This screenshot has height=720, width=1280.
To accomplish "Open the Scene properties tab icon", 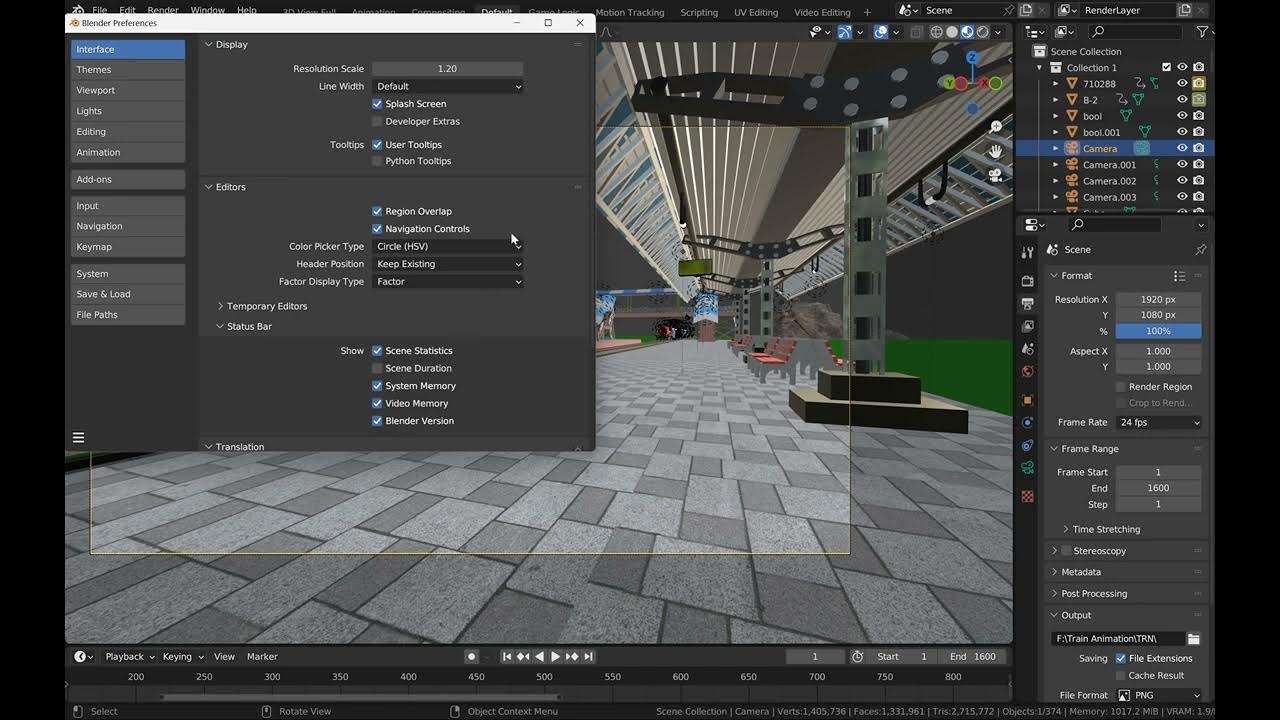I will click(1027, 348).
